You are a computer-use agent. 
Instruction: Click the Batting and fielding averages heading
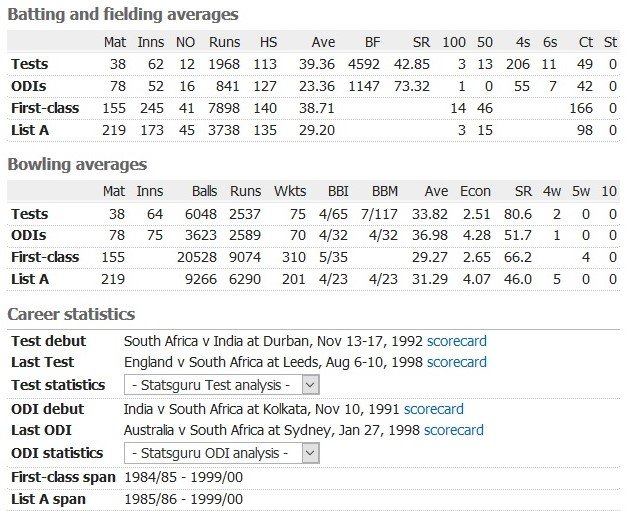[x=123, y=15]
